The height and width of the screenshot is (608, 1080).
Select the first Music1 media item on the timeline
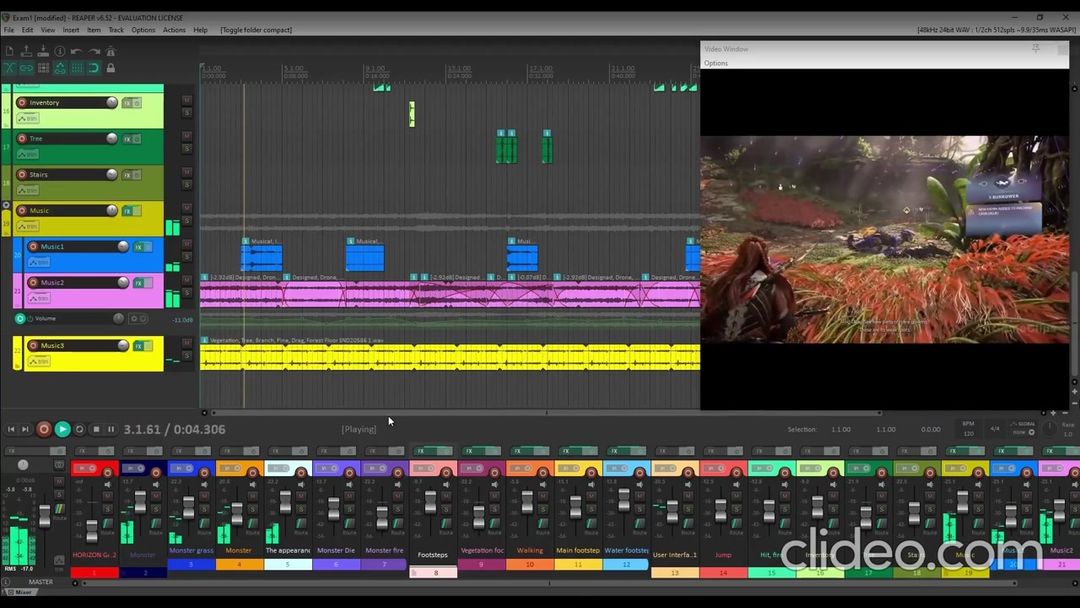click(261, 258)
